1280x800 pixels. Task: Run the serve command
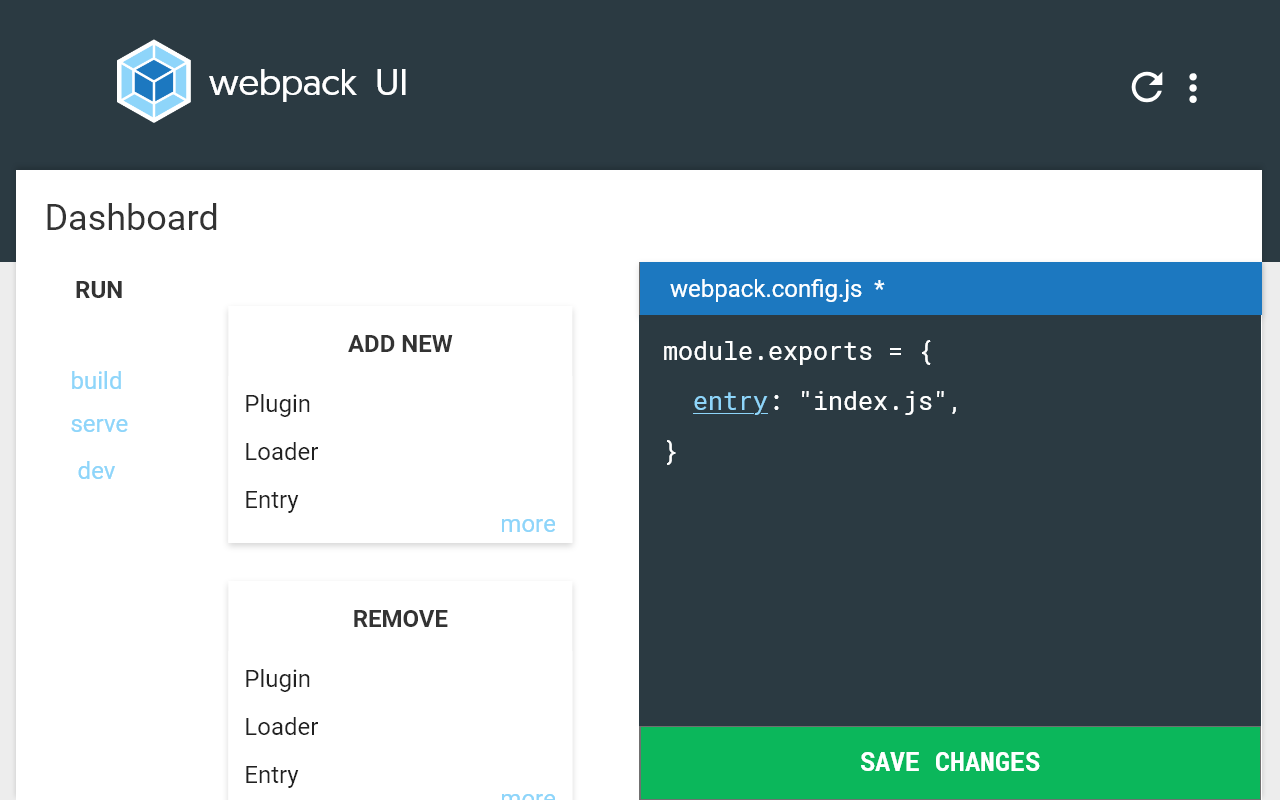[x=99, y=424]
